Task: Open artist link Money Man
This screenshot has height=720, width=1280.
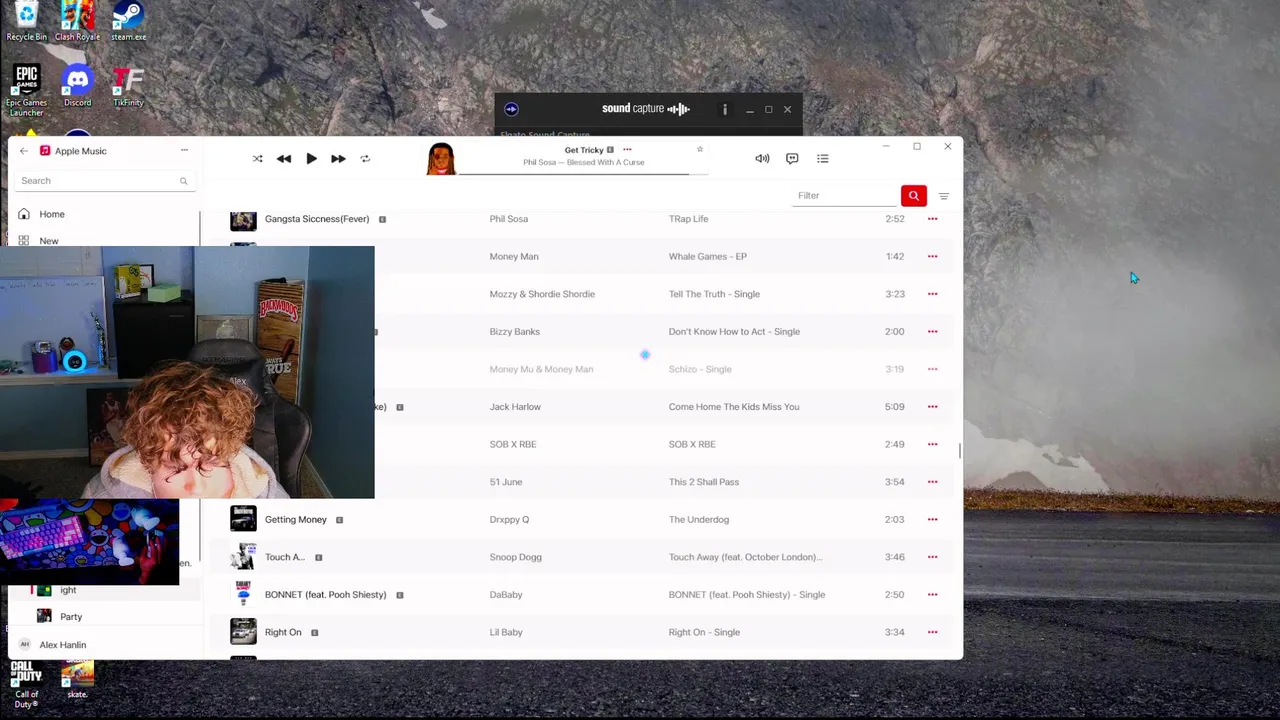Action: click(x=514, y=257)
